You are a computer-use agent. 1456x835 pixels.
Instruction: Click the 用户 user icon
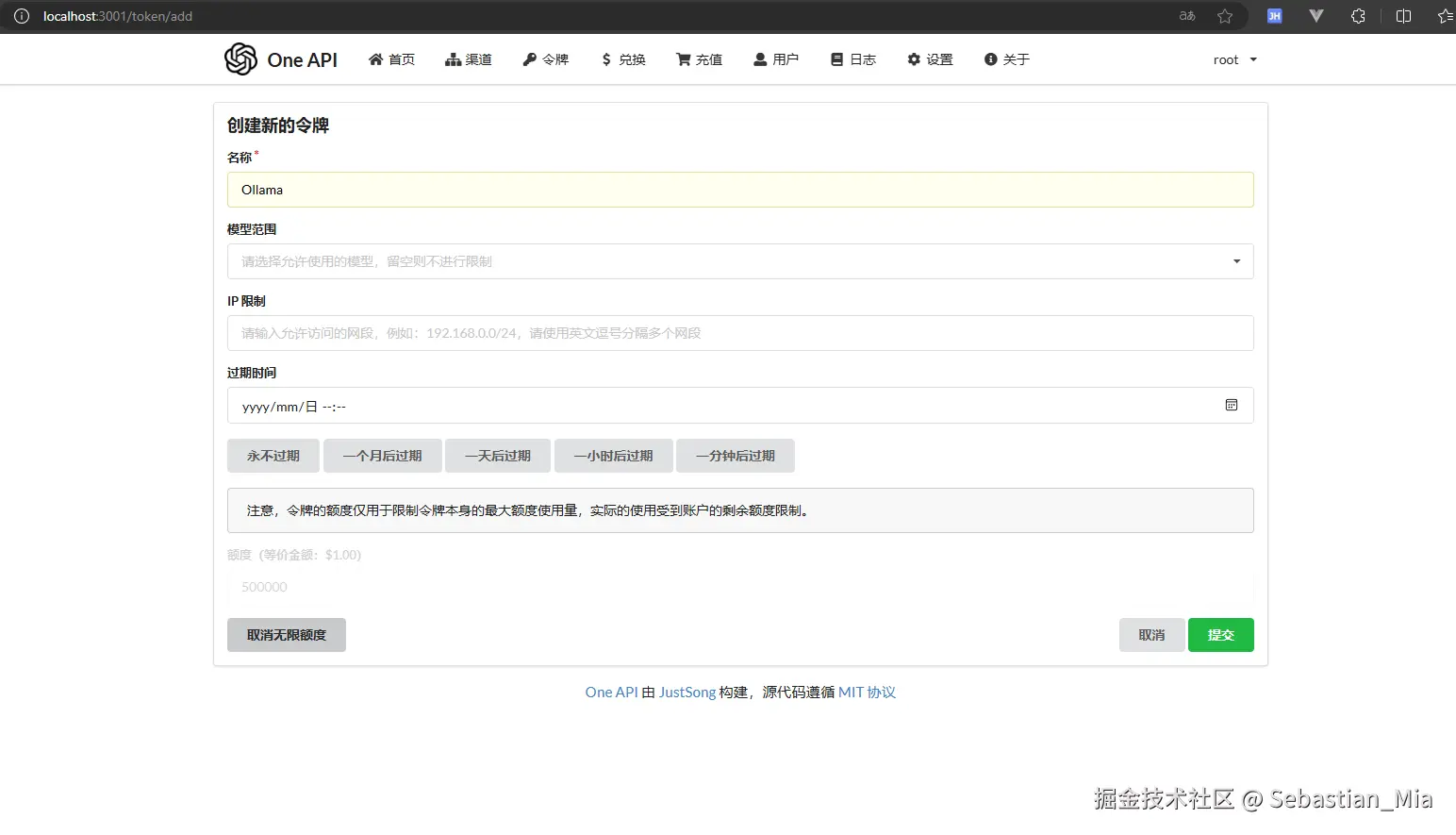click(759, 58)
